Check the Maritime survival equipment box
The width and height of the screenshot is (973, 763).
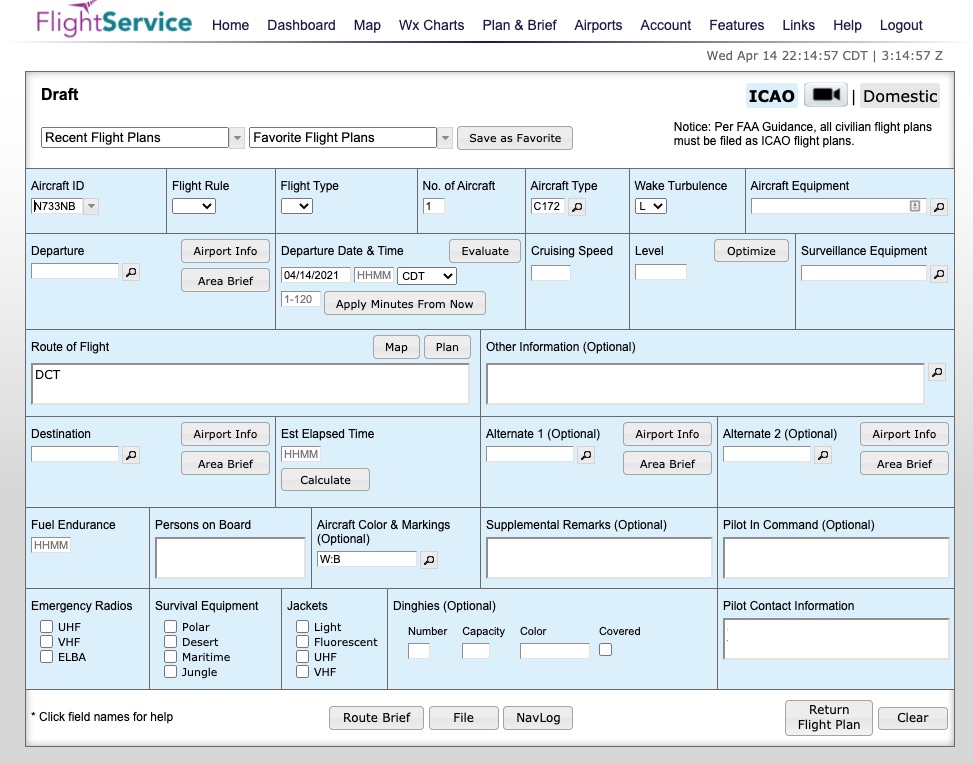tap(170, 657)
